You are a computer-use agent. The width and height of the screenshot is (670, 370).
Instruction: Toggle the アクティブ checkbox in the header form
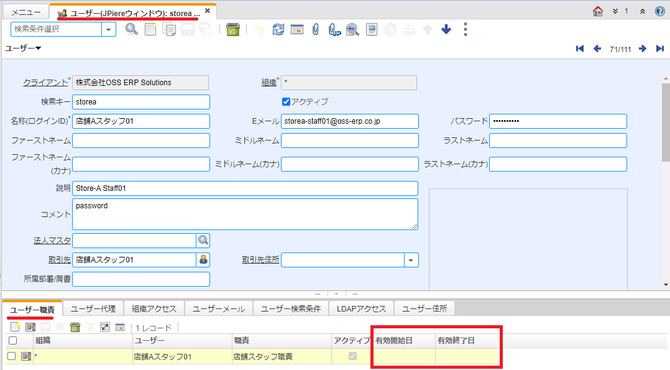[286, 102]
